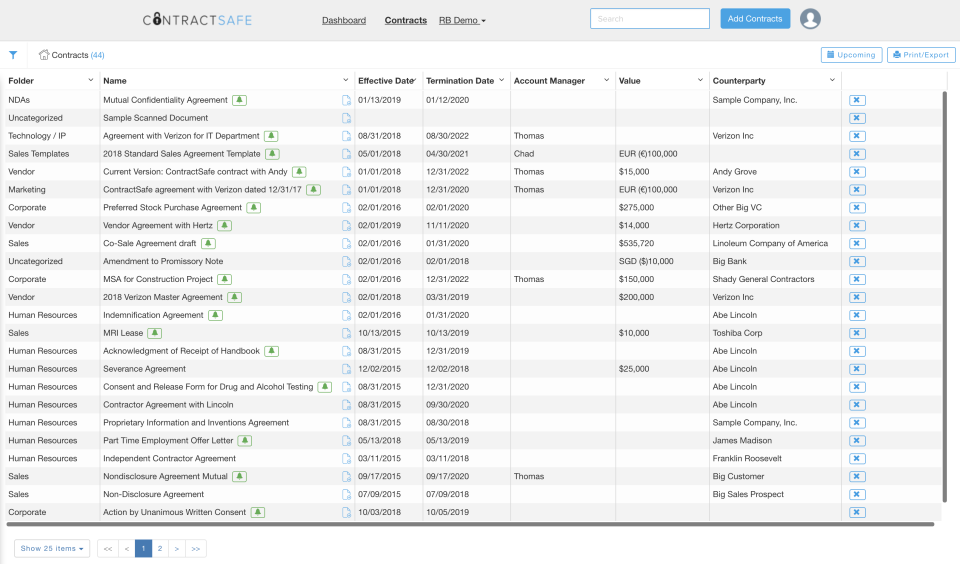Open document icon for Severance Agreement
960x564 pixels.
tap(347, 369)
